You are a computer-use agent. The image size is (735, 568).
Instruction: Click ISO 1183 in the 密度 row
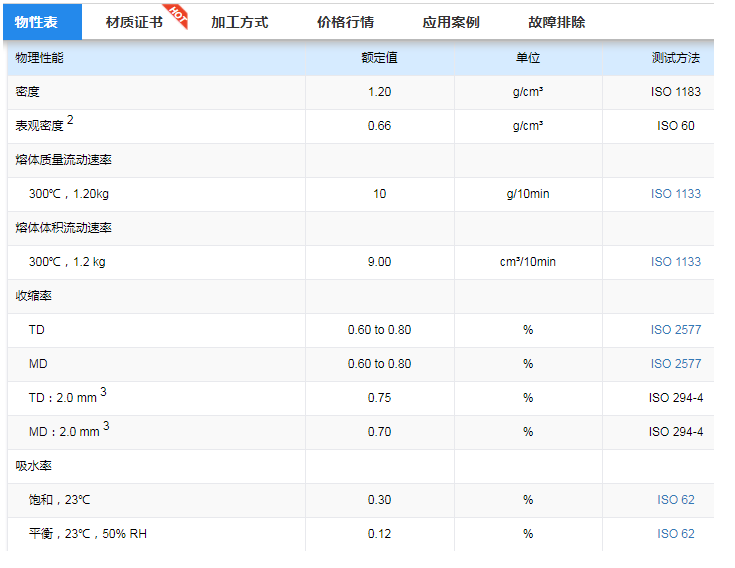pos(675,92)
